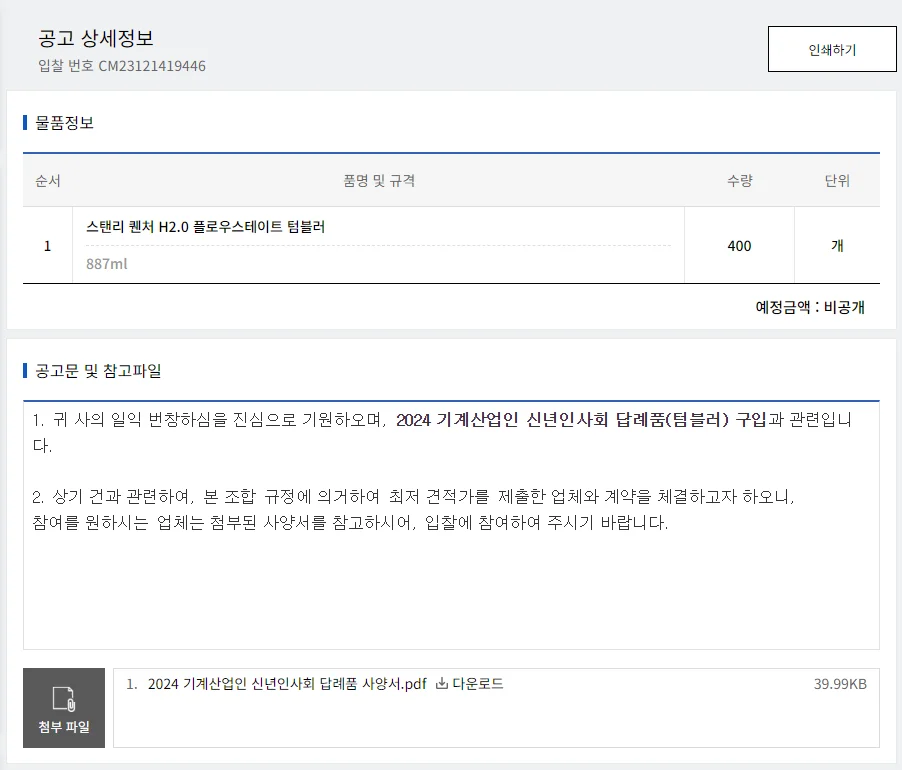Click the 물품정보 section header
This screenshot has height=770, width=902.
(x=64, y=122)
